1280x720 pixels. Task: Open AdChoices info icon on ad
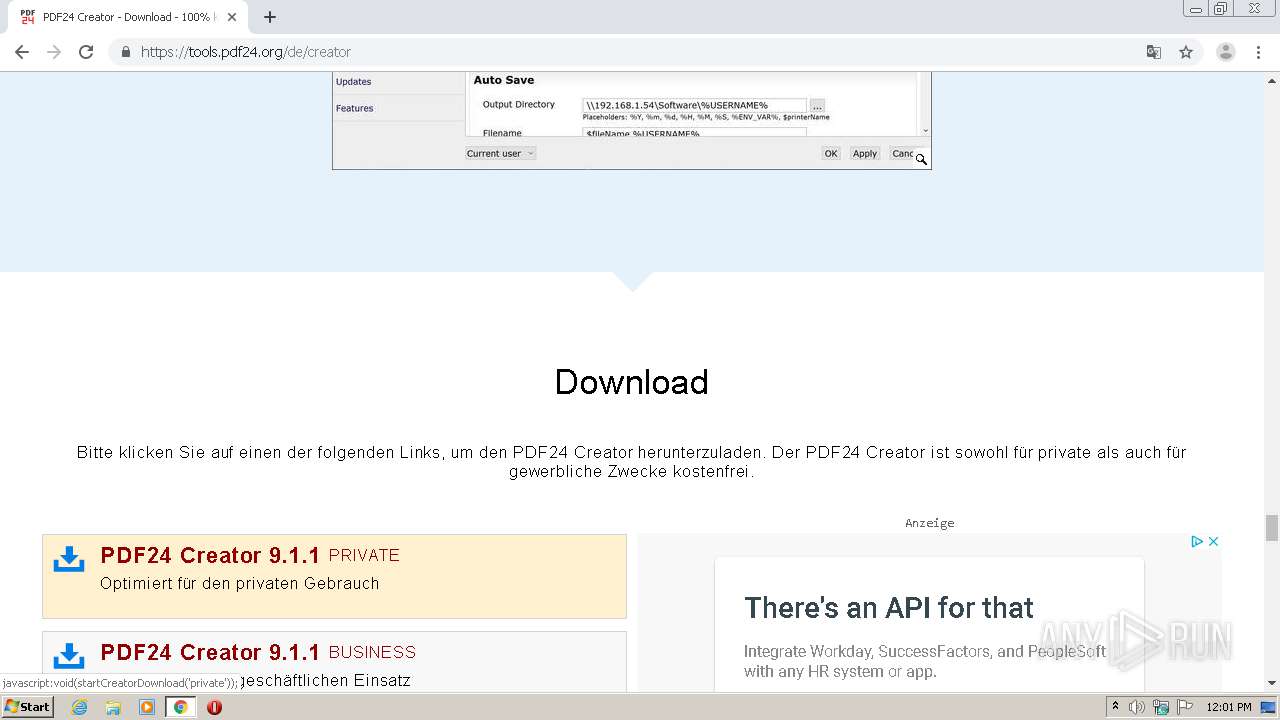pos(1196,541)
